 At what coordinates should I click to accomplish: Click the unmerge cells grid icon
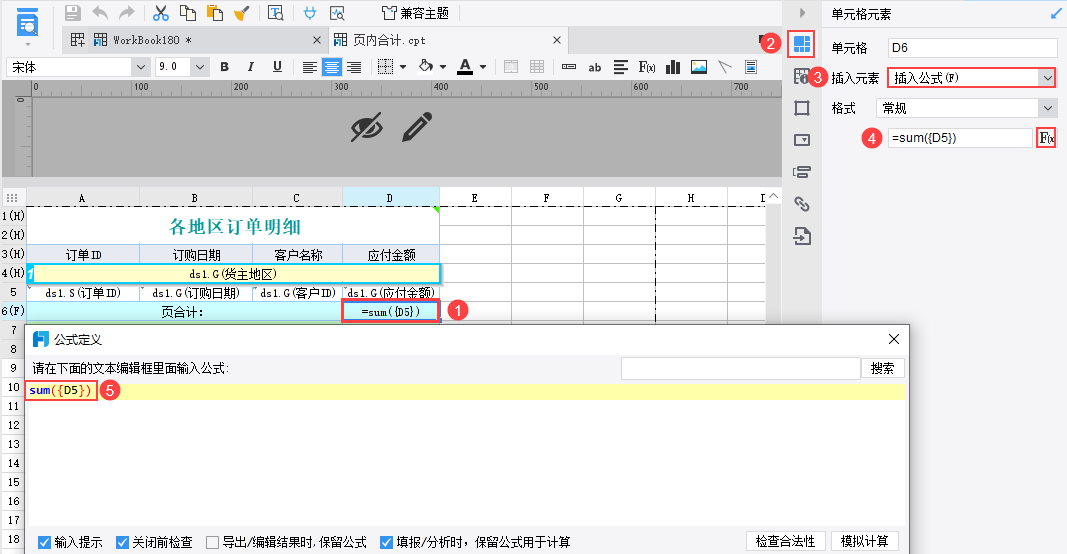537,67
